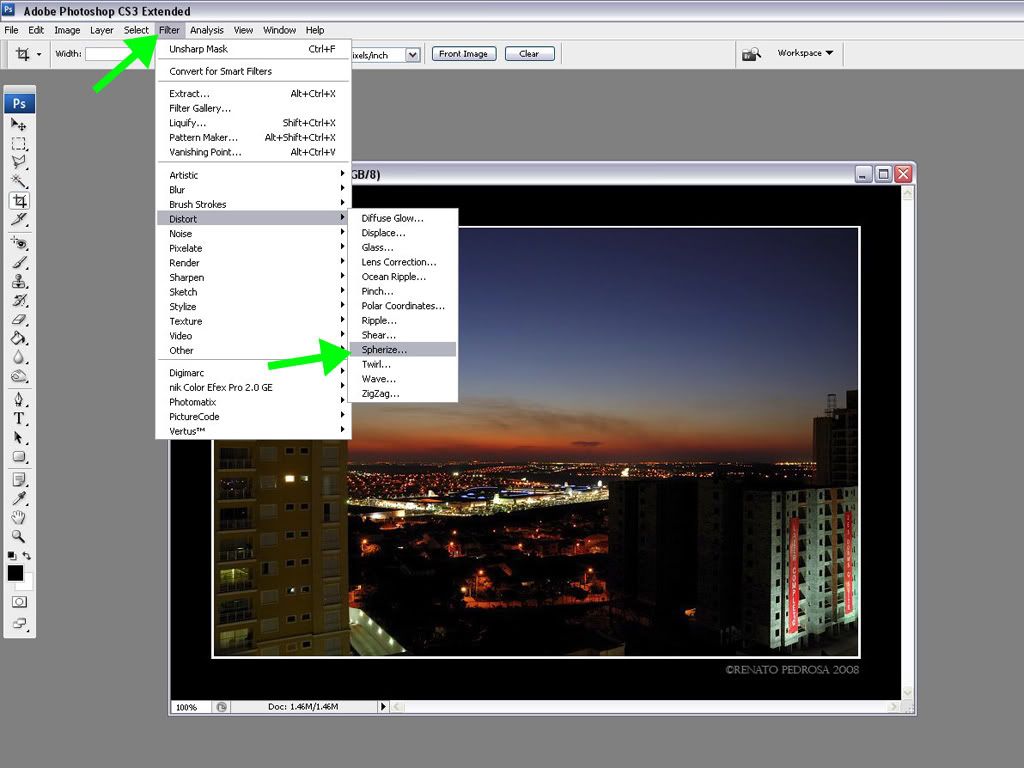This screenshot has height=768, width=1024.
Task: Activate the Hand tool
Action: click(19, 517)
